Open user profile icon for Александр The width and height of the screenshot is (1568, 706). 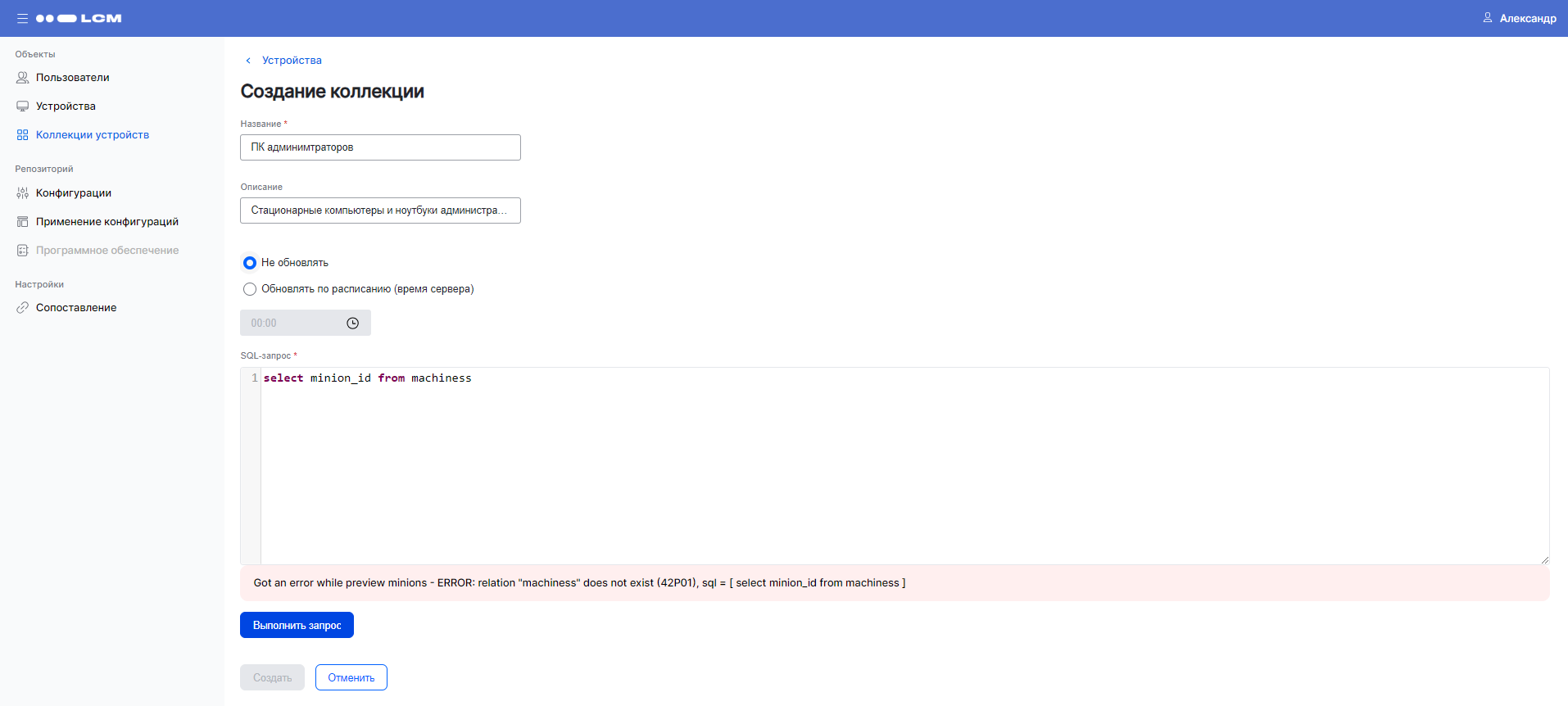(1487, 18)
